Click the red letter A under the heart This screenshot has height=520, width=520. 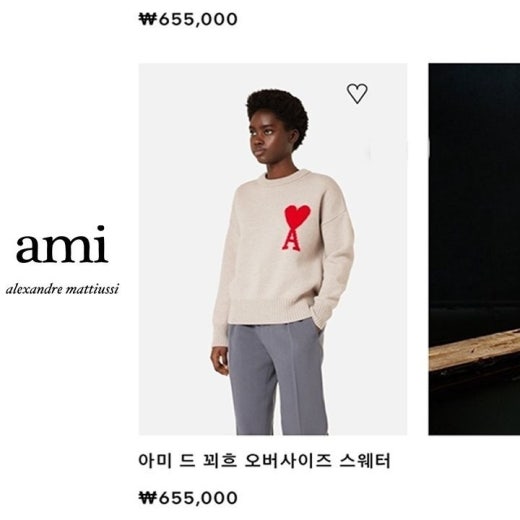292,240
